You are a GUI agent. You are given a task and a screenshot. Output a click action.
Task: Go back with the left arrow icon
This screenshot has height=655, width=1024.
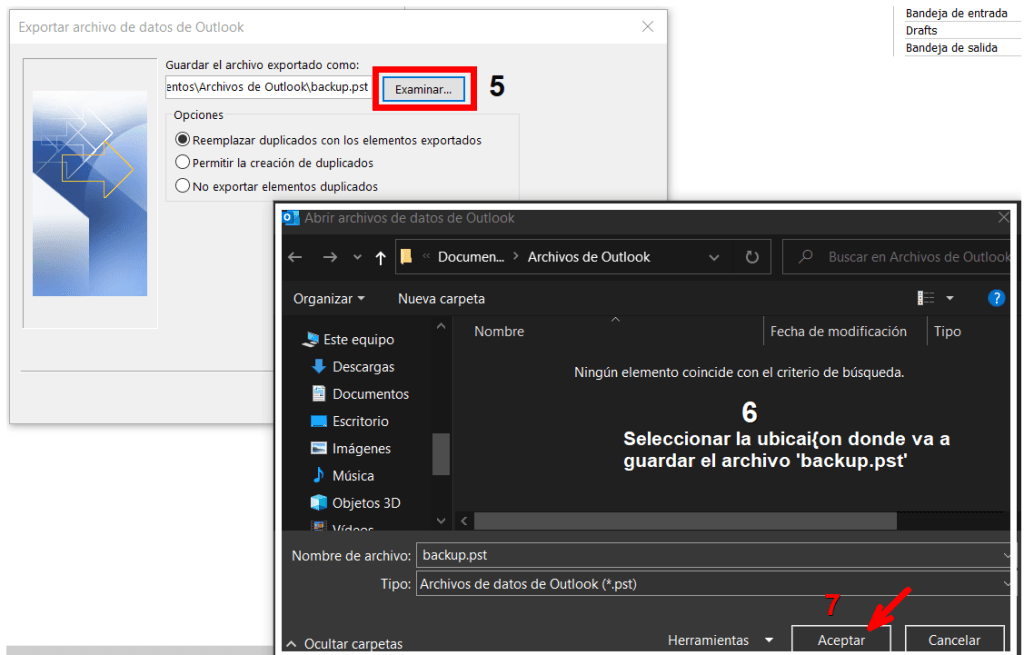295,257
